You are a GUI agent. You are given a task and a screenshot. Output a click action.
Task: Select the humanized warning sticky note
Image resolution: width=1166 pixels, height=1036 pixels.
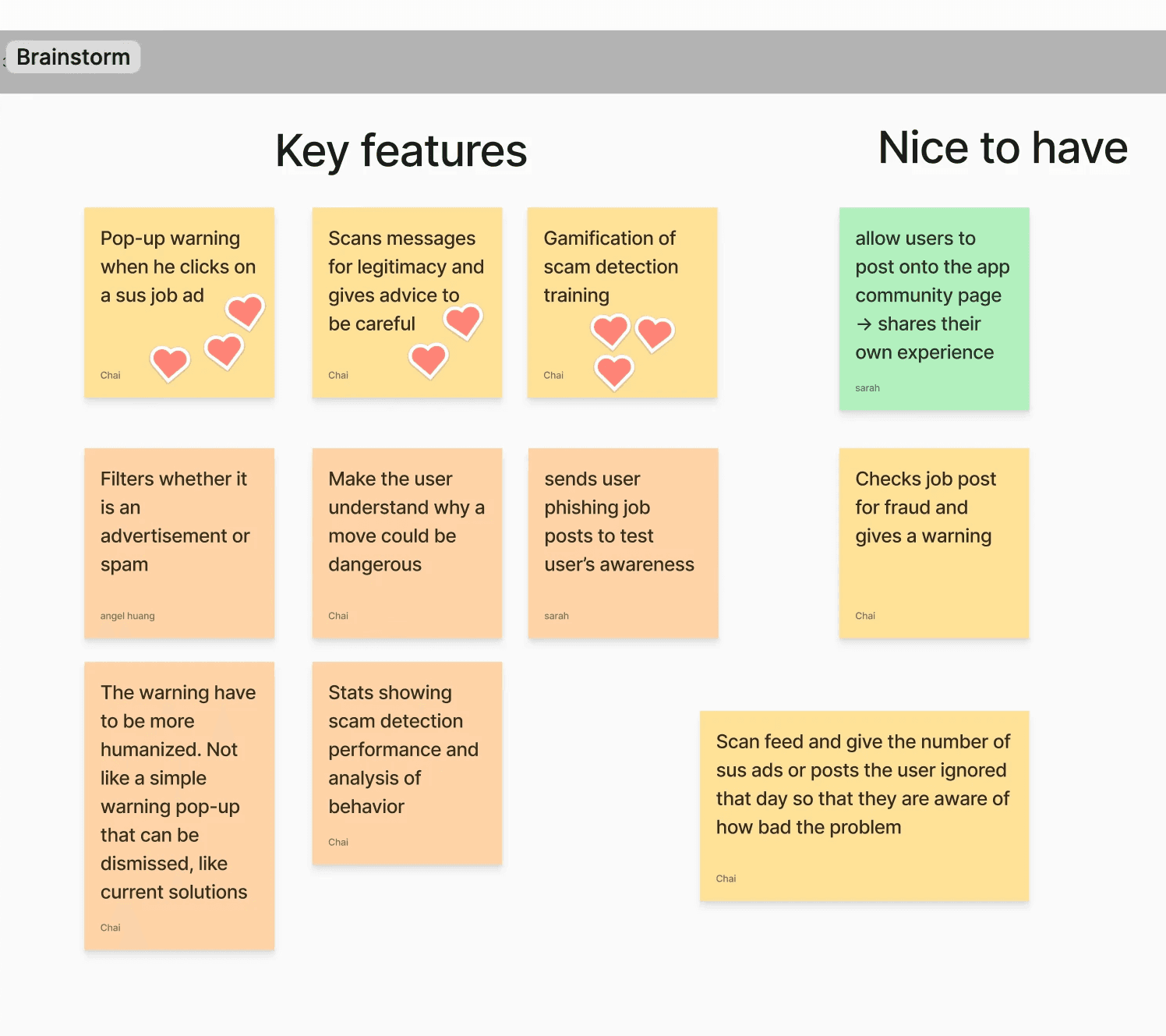(179, 806)
